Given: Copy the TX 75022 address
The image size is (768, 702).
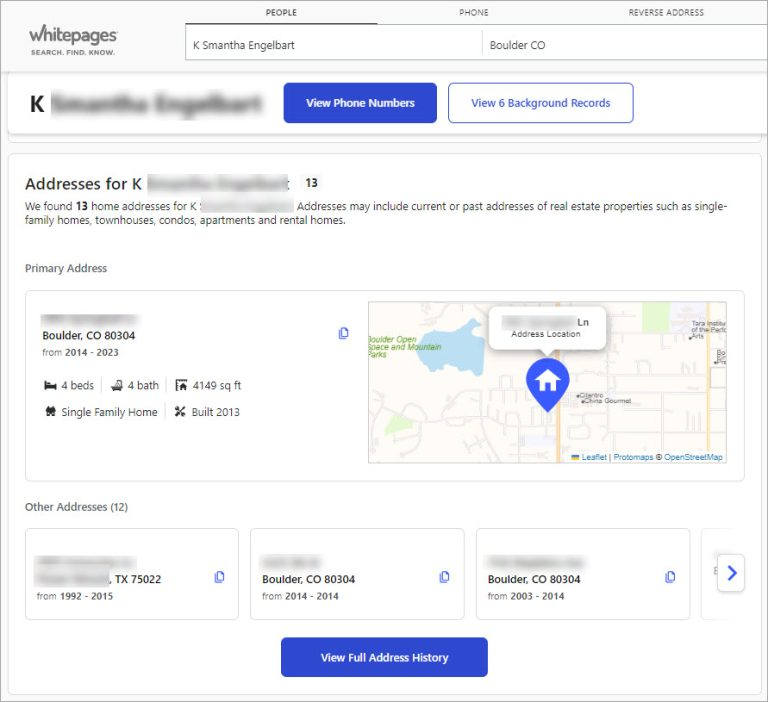Looking at the screenshot, I should tap(219, 577).
